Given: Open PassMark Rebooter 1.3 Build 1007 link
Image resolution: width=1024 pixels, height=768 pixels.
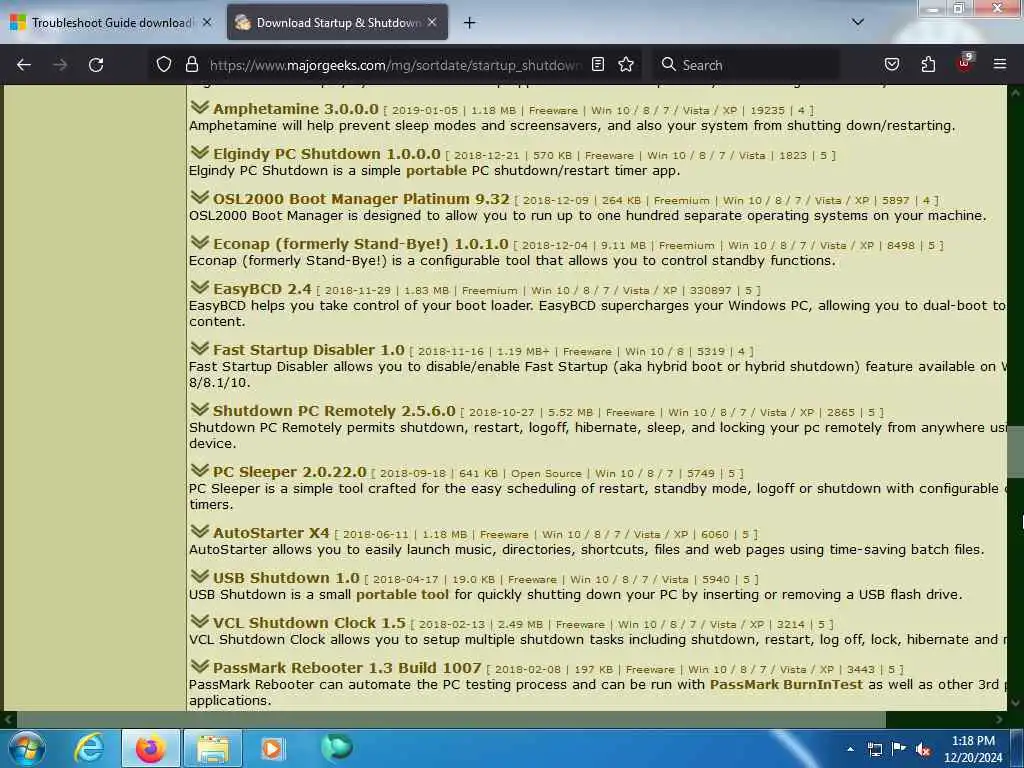Looking at the screenshot, I should pos(347,668).
